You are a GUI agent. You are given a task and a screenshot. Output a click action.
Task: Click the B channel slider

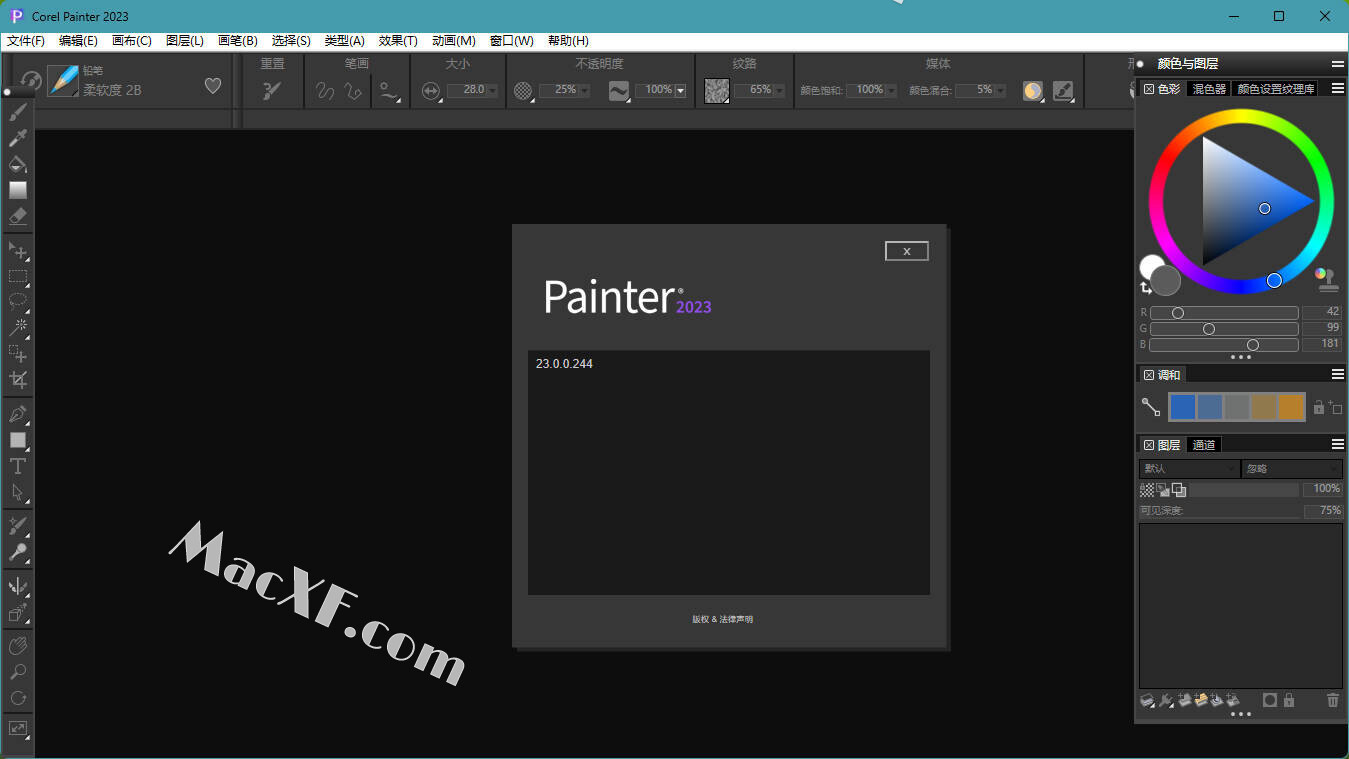pyautogui.click(x=1224, y=345)
